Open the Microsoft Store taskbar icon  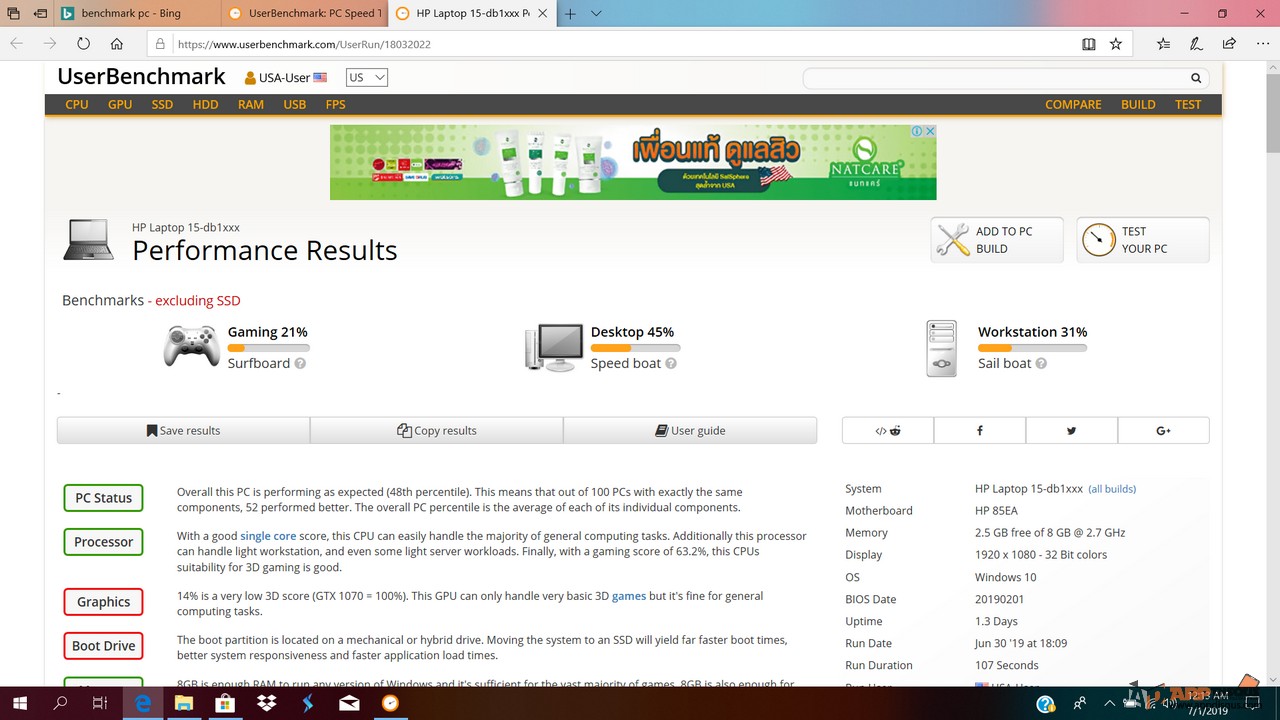point(225,703)
